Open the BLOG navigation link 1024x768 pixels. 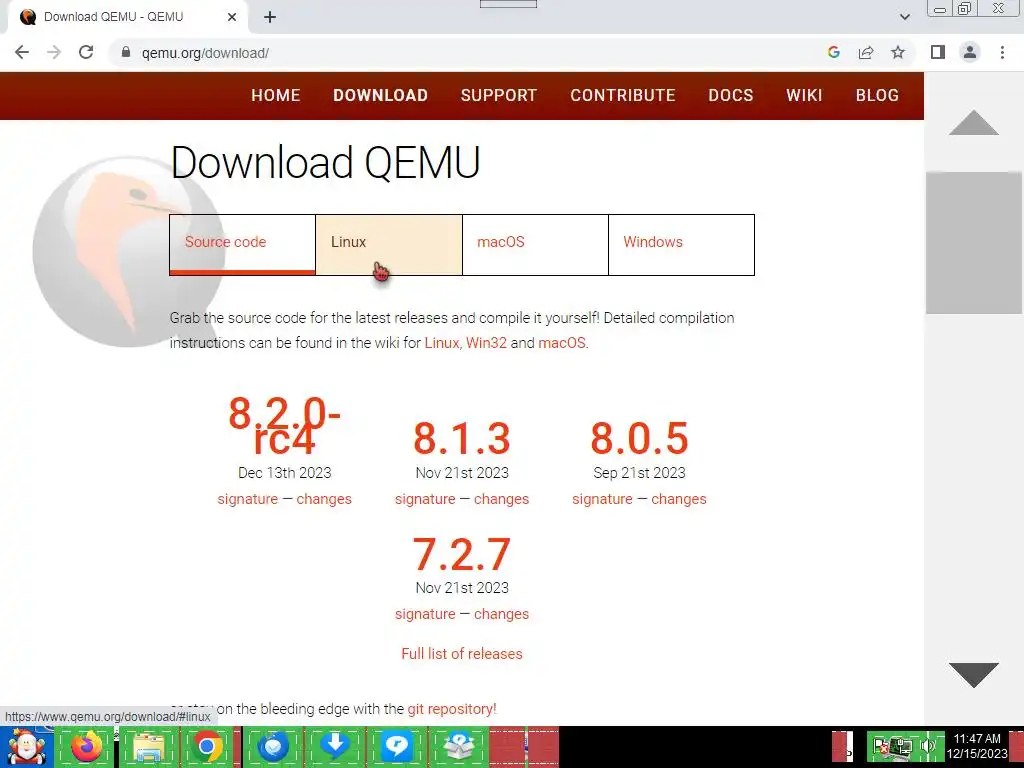pos(877,95)
